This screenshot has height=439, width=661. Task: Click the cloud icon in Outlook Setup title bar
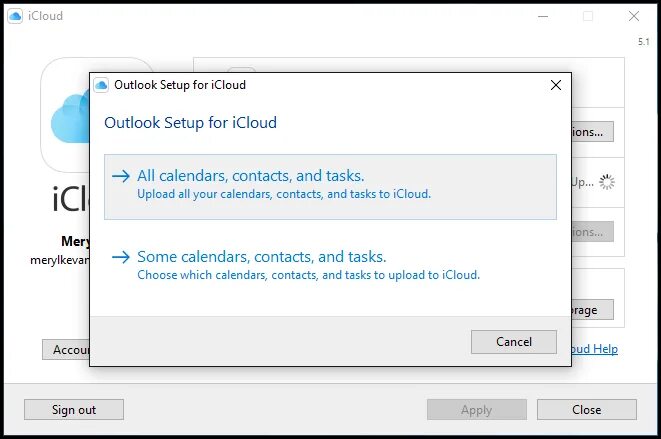click(x=101, y=85)
